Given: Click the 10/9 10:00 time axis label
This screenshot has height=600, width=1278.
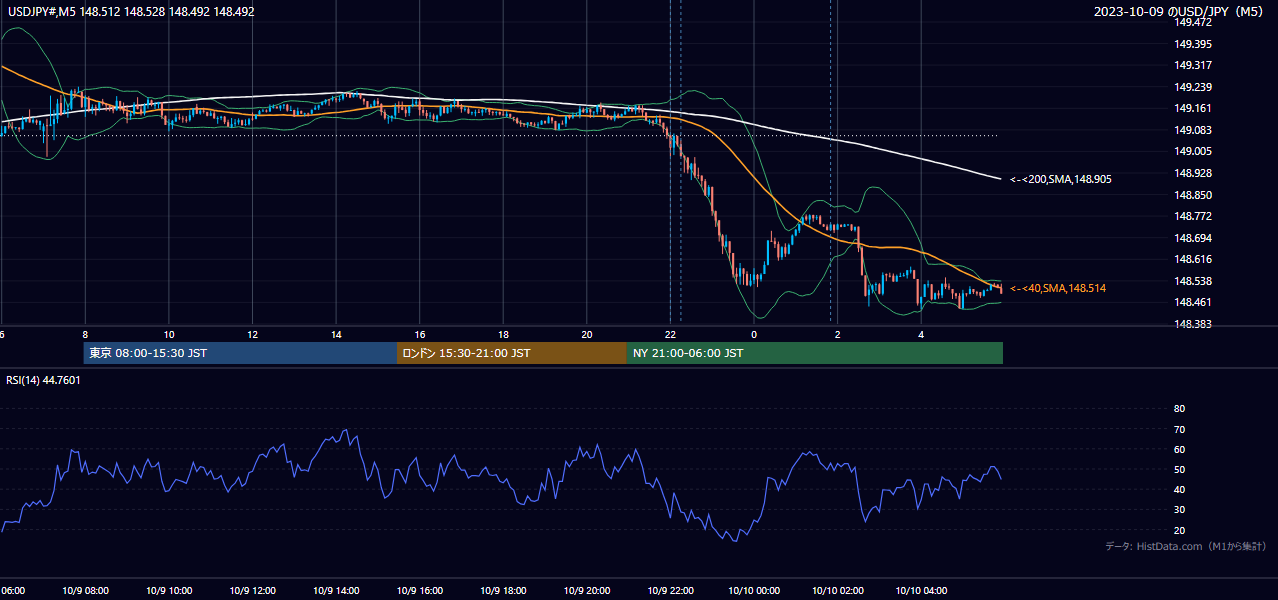Looking at the screenshot, I should [x=169, y=591].
